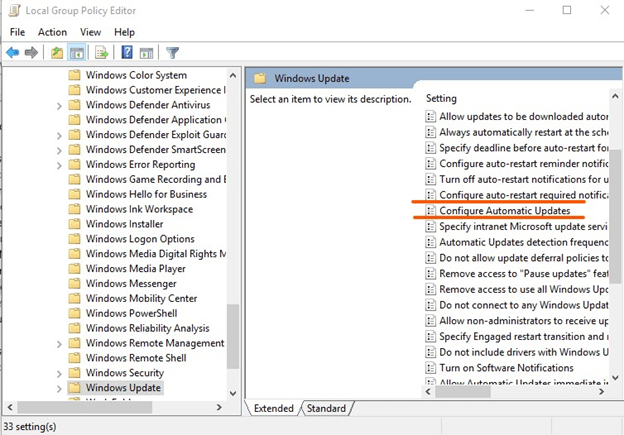Switch to the Extended tab

273,408
